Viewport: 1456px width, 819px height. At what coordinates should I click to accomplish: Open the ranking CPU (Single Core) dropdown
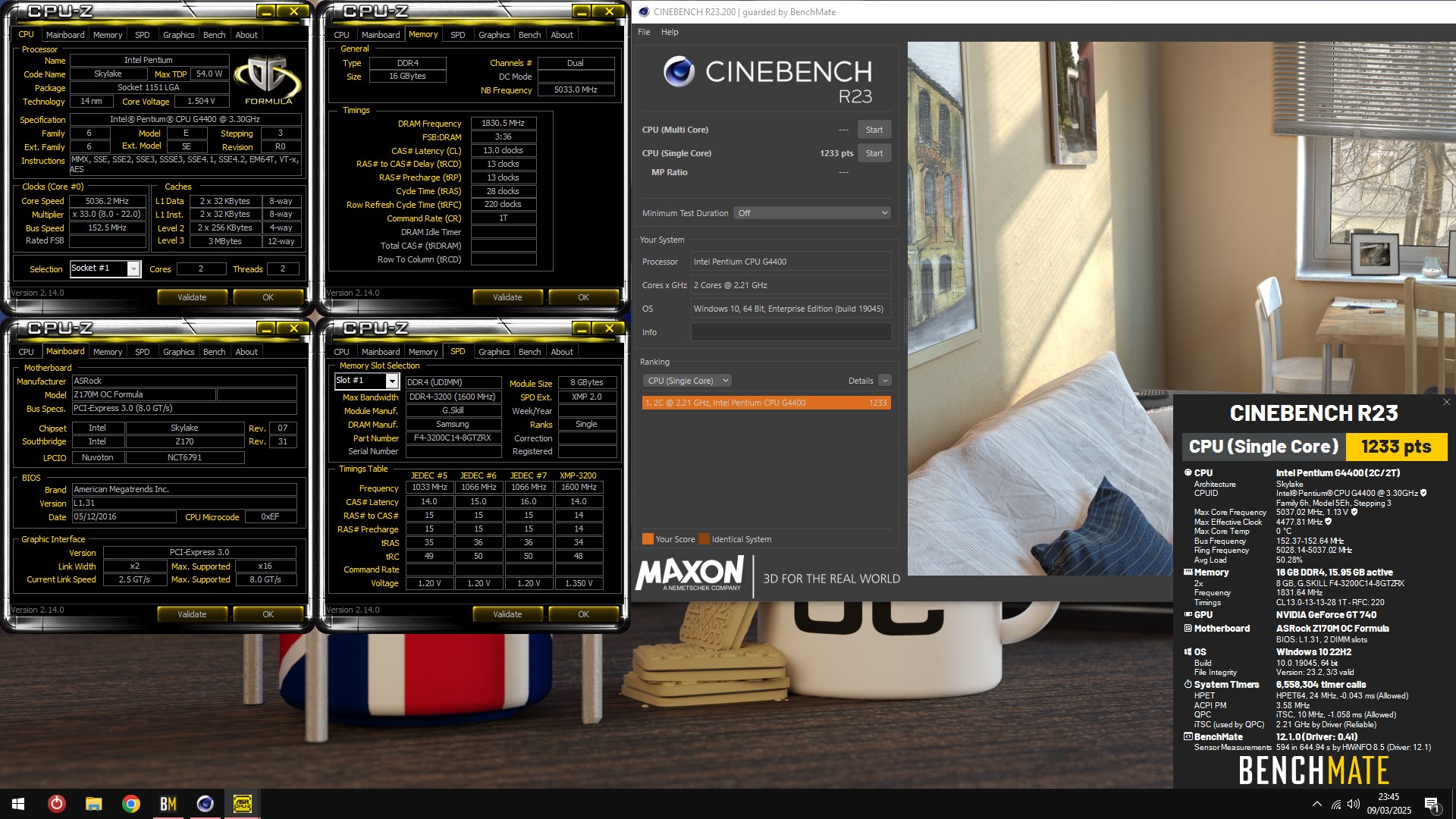687,381
